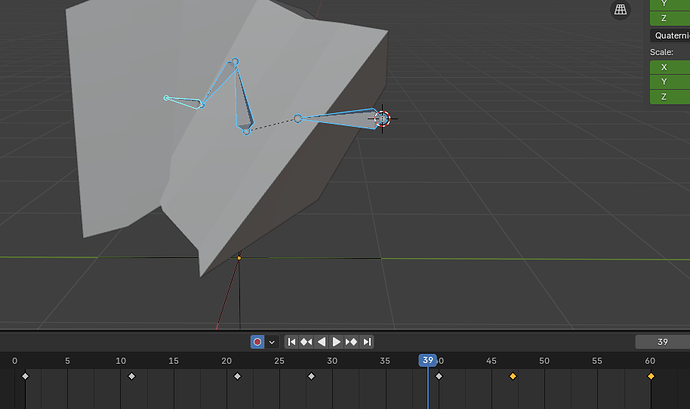Click frame 20 label on timeline ruler
The height and width of the screenshot is (409, 690).
point(226,361)
